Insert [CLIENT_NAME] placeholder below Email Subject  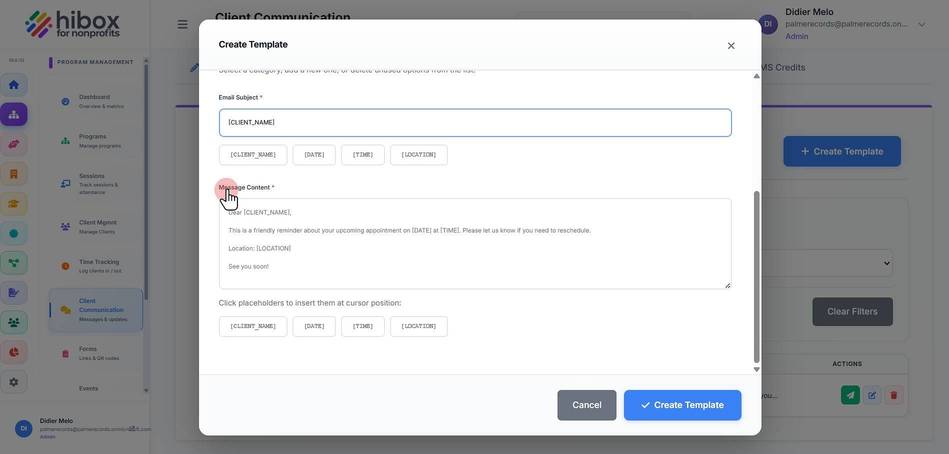pyautogui.click(x=253, y=155)
